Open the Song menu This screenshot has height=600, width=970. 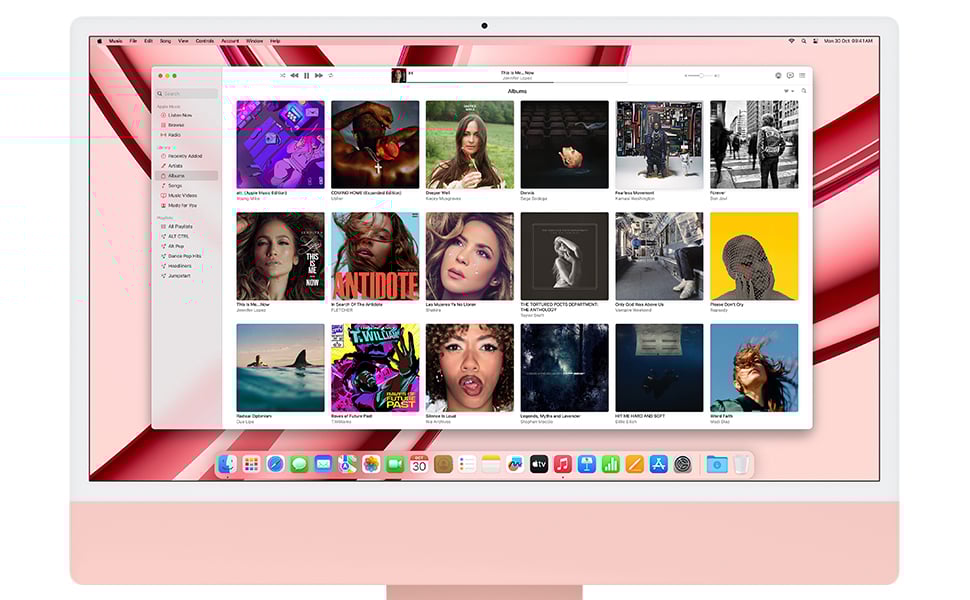click(165, 41)
